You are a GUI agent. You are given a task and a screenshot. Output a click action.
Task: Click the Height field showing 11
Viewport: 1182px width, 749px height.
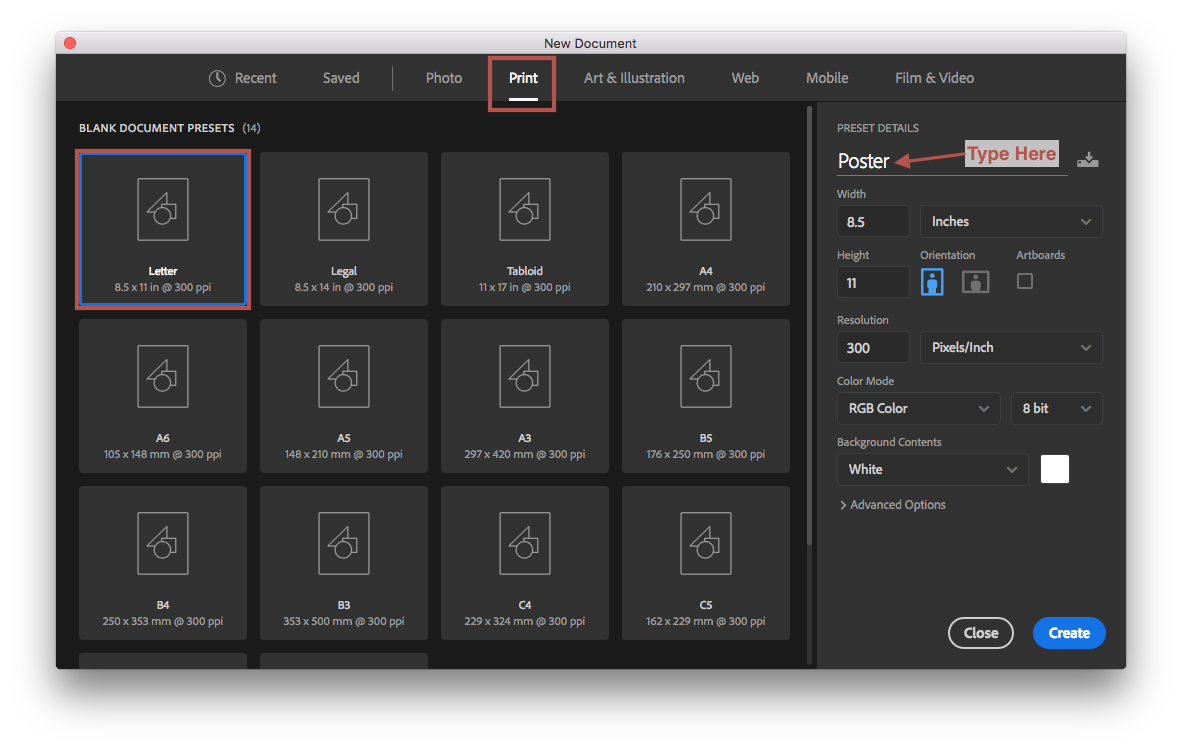point(873,283)
